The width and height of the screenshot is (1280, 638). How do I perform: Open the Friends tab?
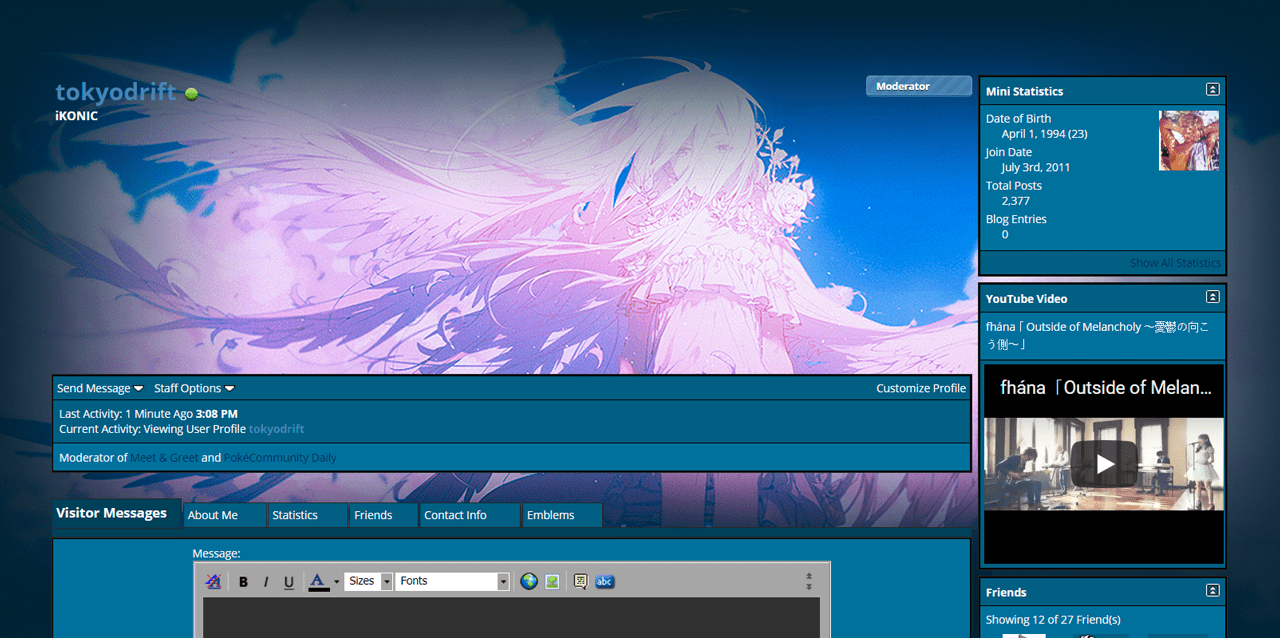click(x=384, y=515)
